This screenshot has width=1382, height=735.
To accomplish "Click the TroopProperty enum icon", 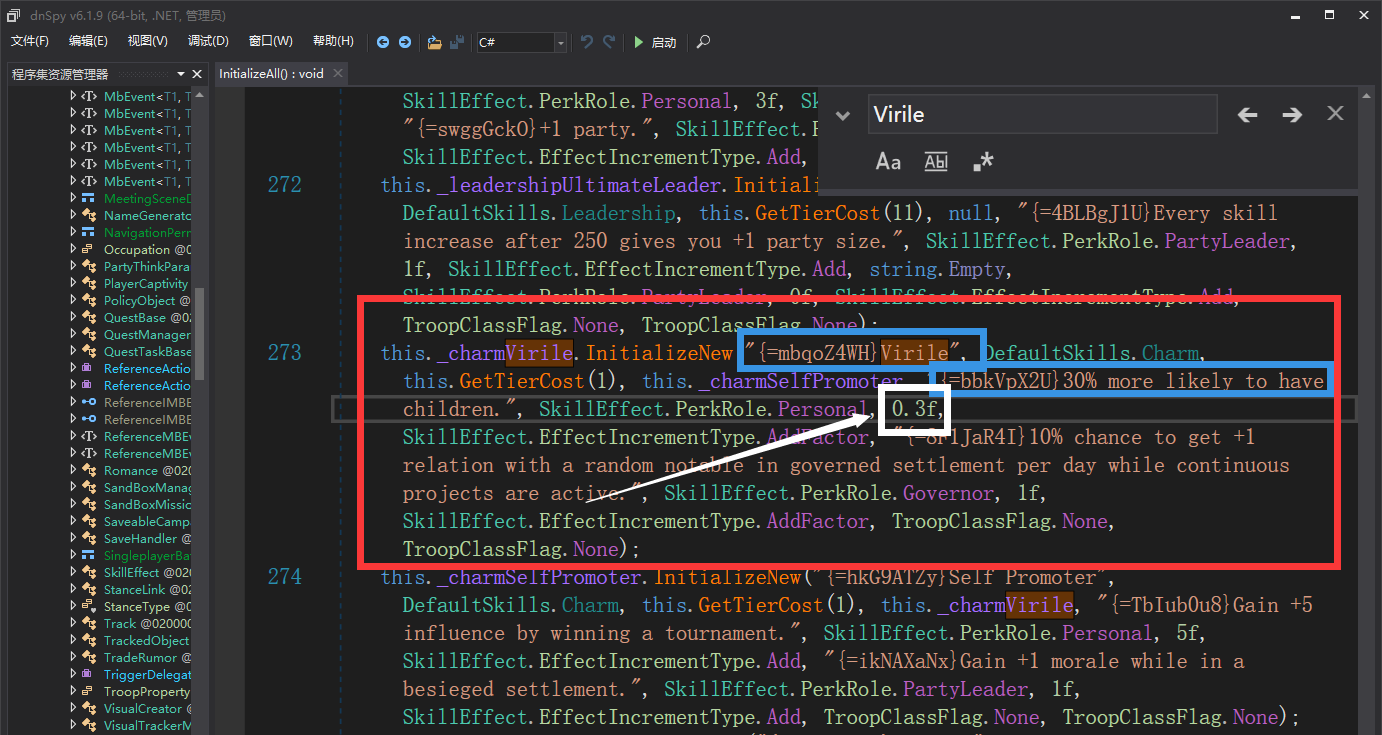I will pos(89,691).
